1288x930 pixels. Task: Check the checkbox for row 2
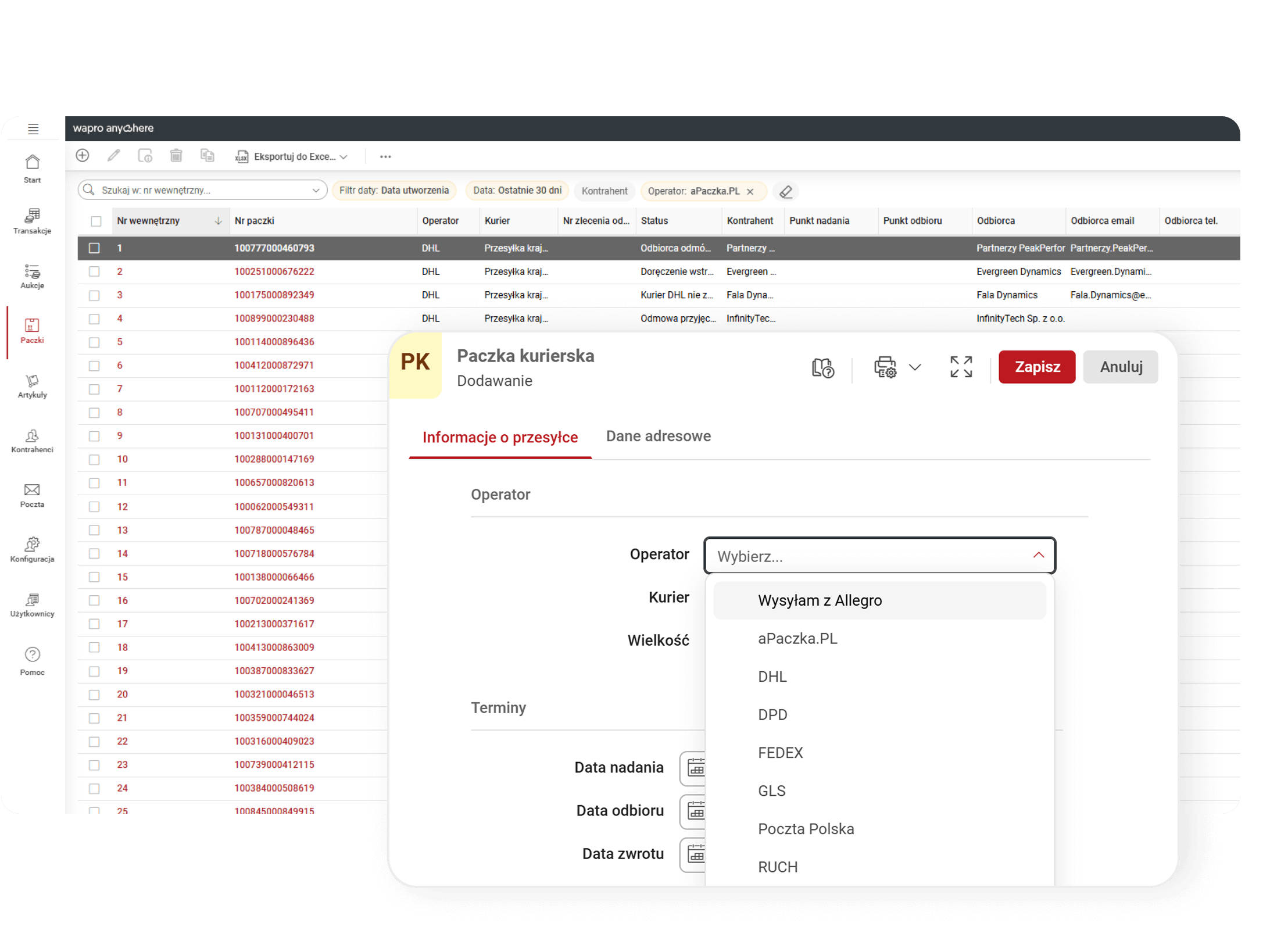point(94,271)
